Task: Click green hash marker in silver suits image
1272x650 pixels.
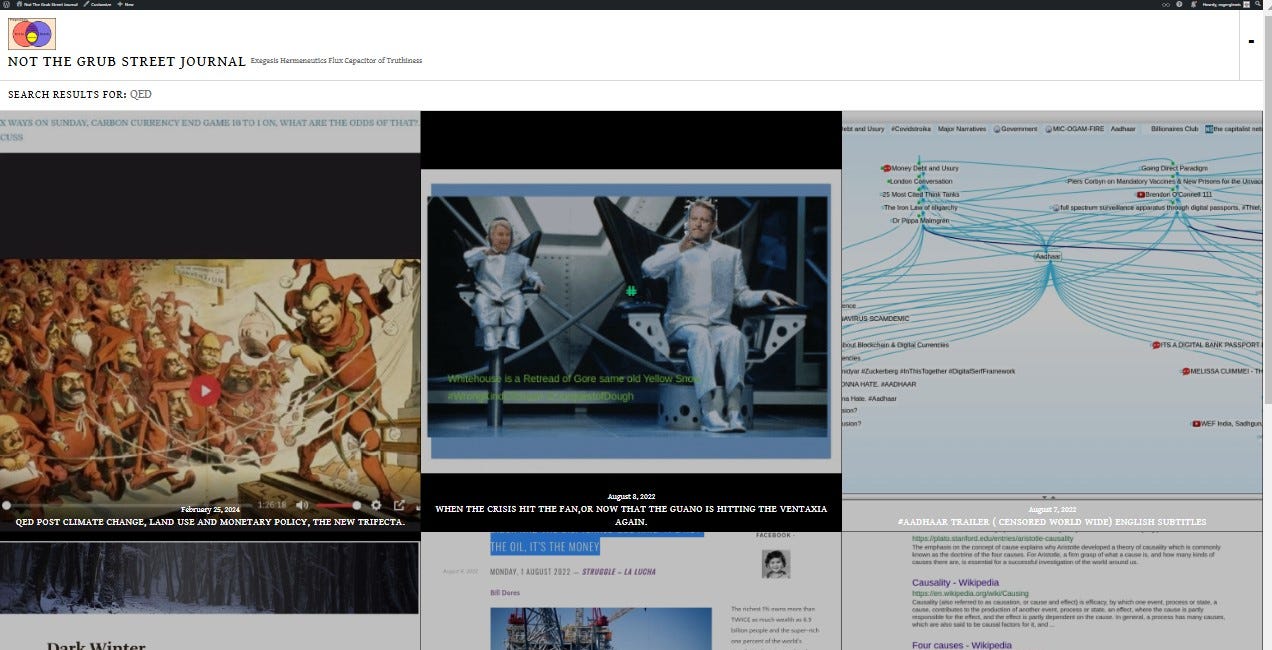Action: (631, 291)
